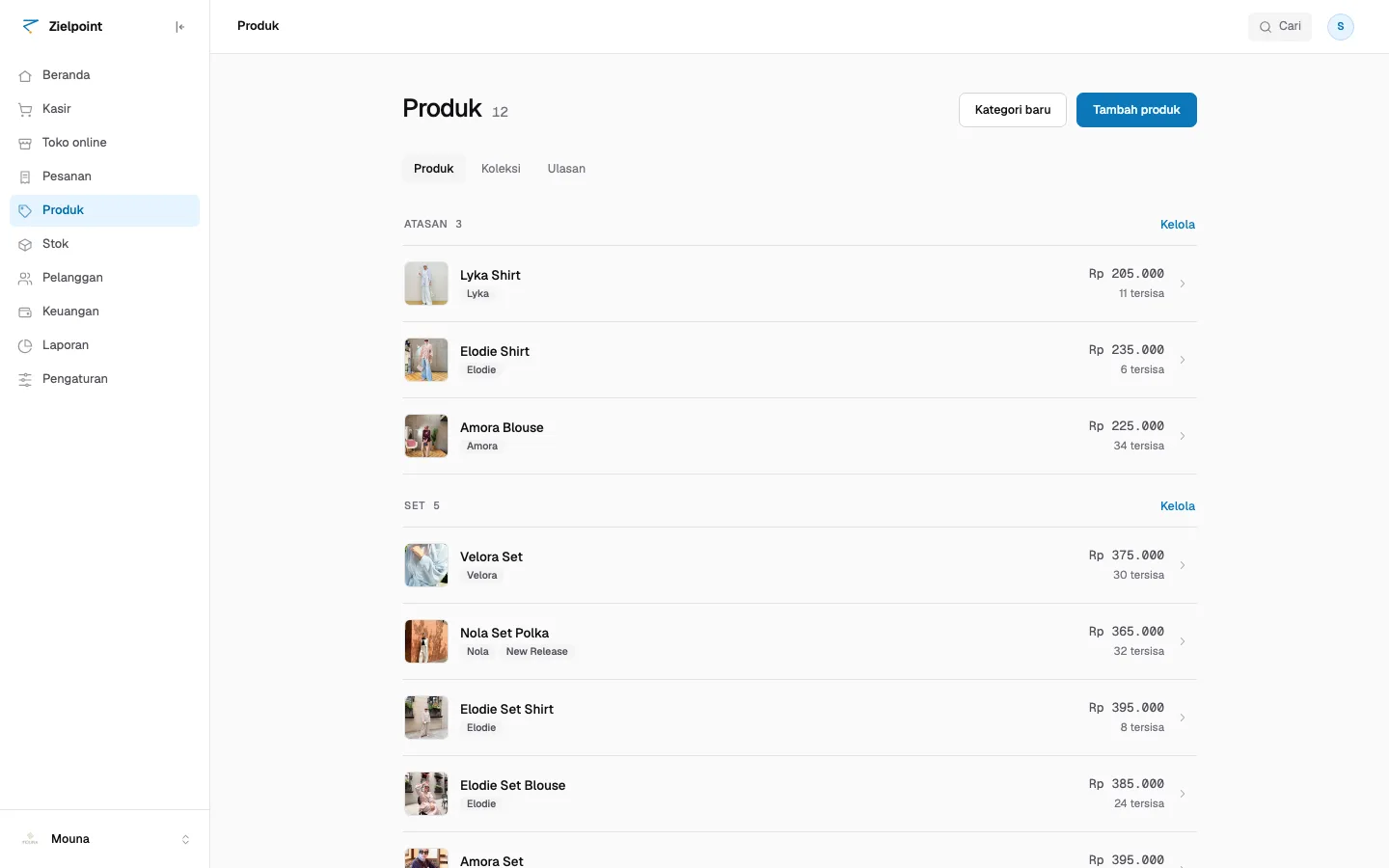Click the Produk tag icon in sidebar
The width and height of the screenshot is (1389, 868).
(x=25, y=210)
